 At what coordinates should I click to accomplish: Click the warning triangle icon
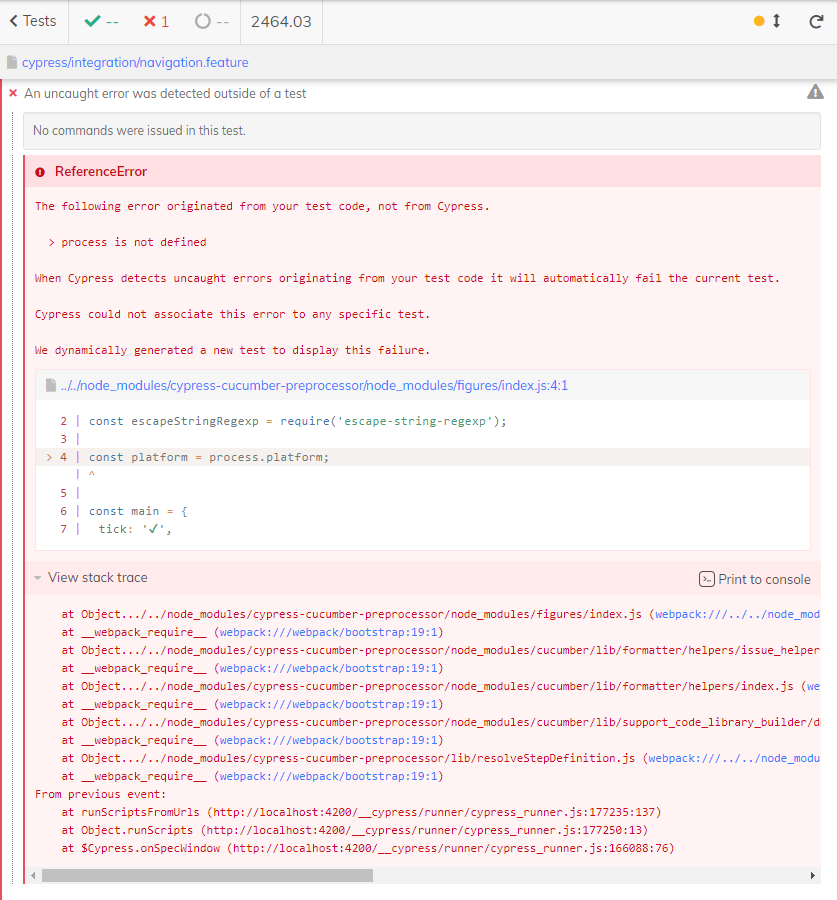pyautogui.click(x=815, y=92)
